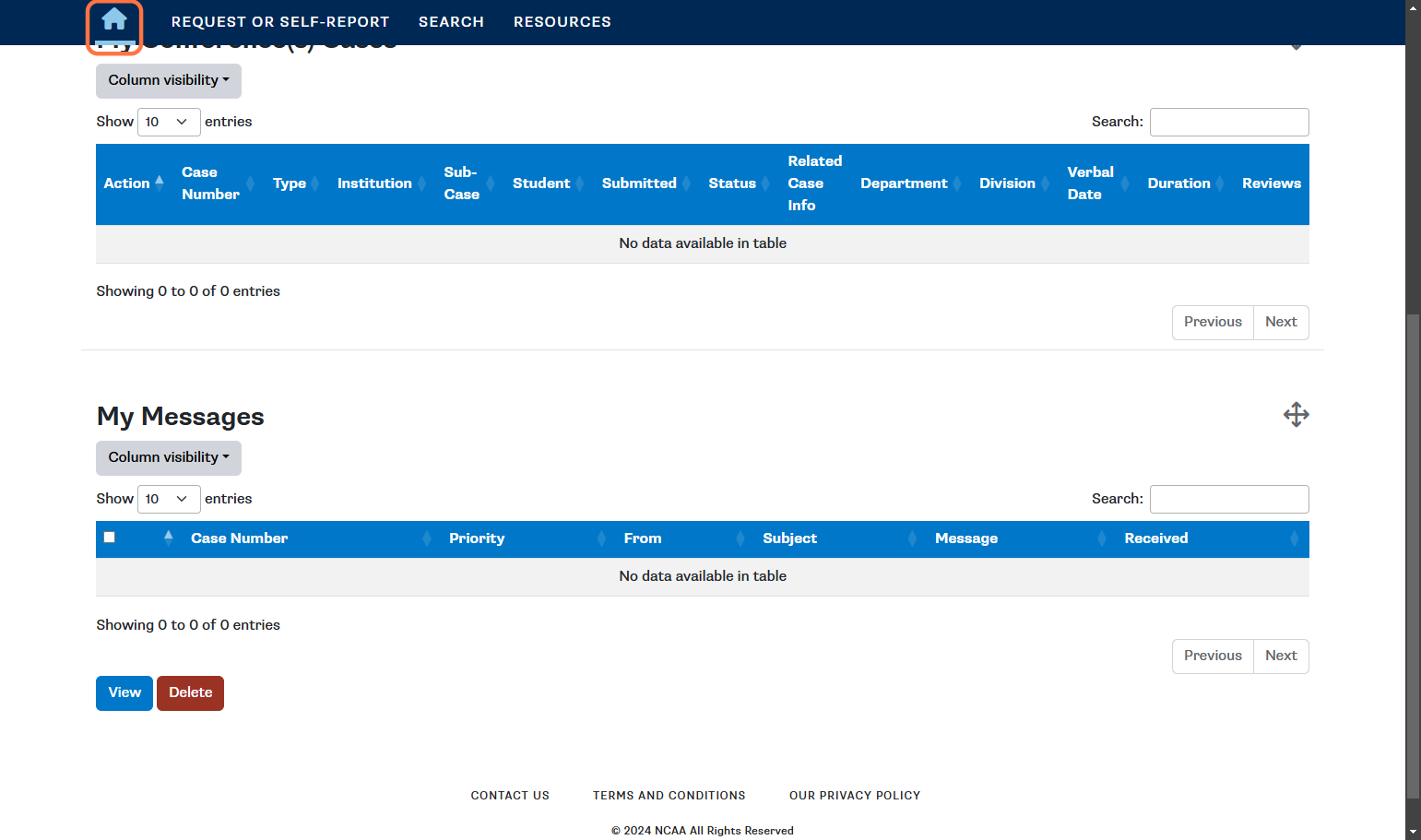Open the Contact Us footer link

tap(510, 796)
